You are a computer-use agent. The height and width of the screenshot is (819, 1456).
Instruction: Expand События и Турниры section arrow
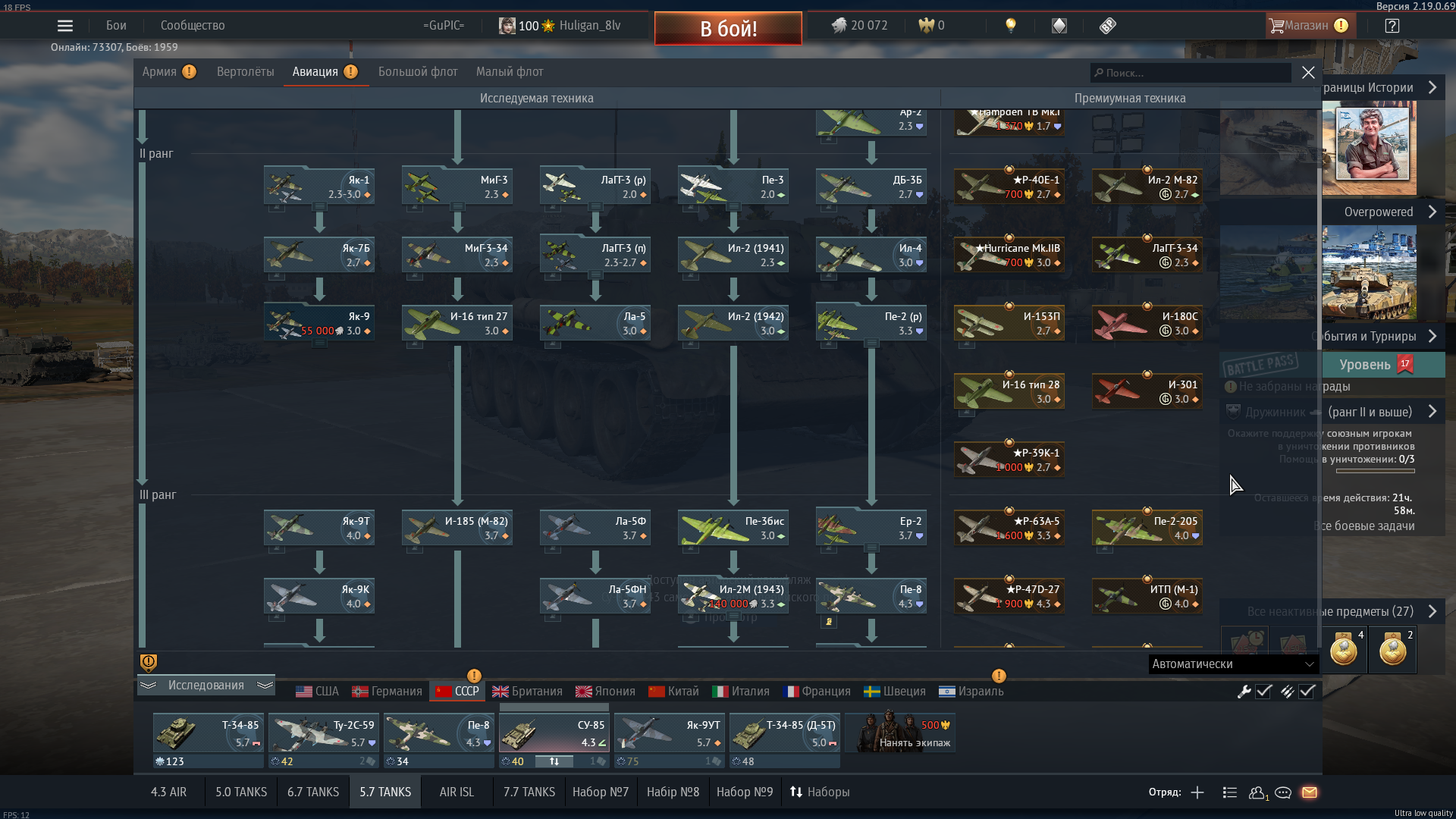(x=1432, y=336)
